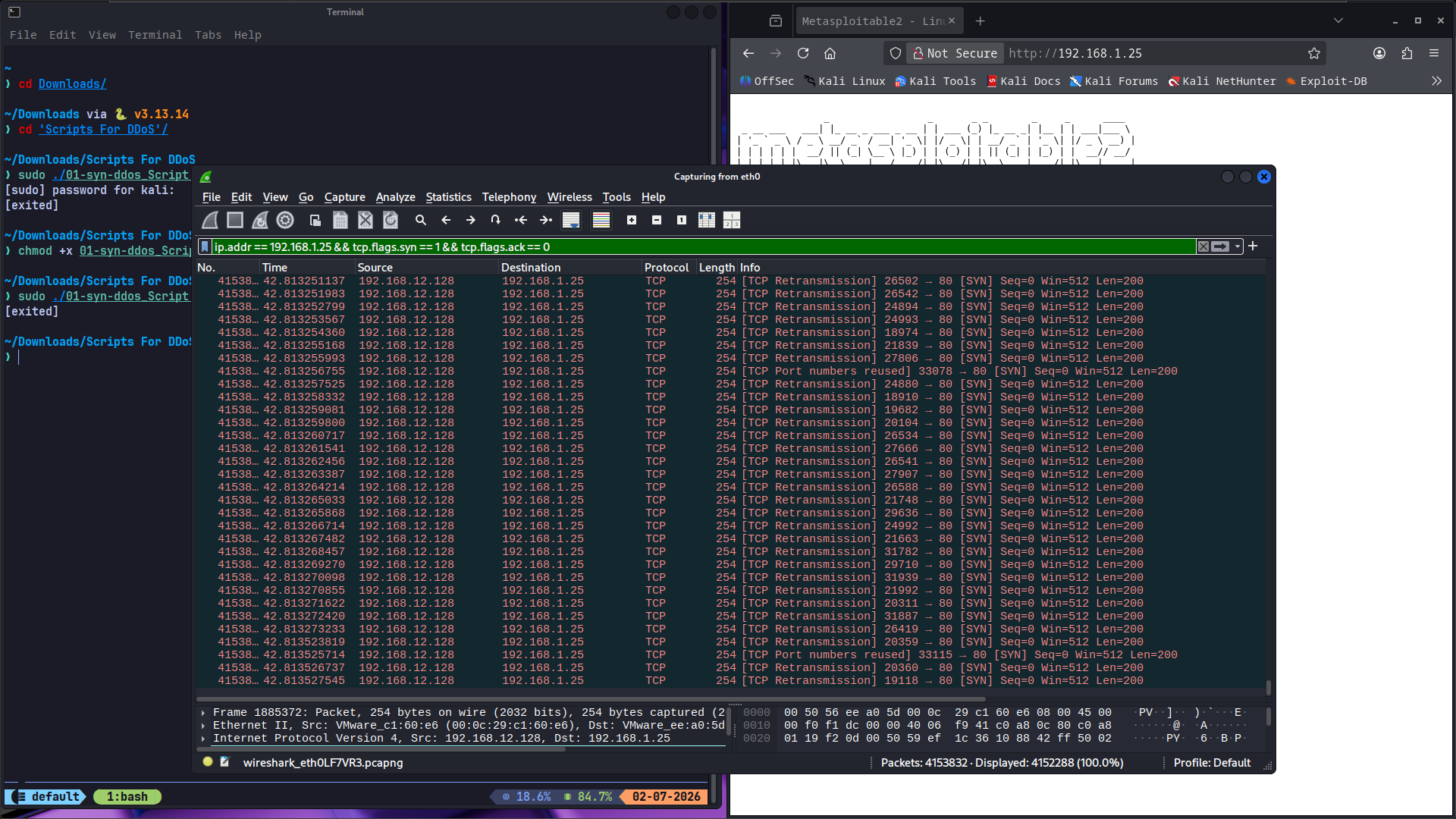1456x819 pixels.
Task: Select packet with port 33115 reused
Action: 730,655
